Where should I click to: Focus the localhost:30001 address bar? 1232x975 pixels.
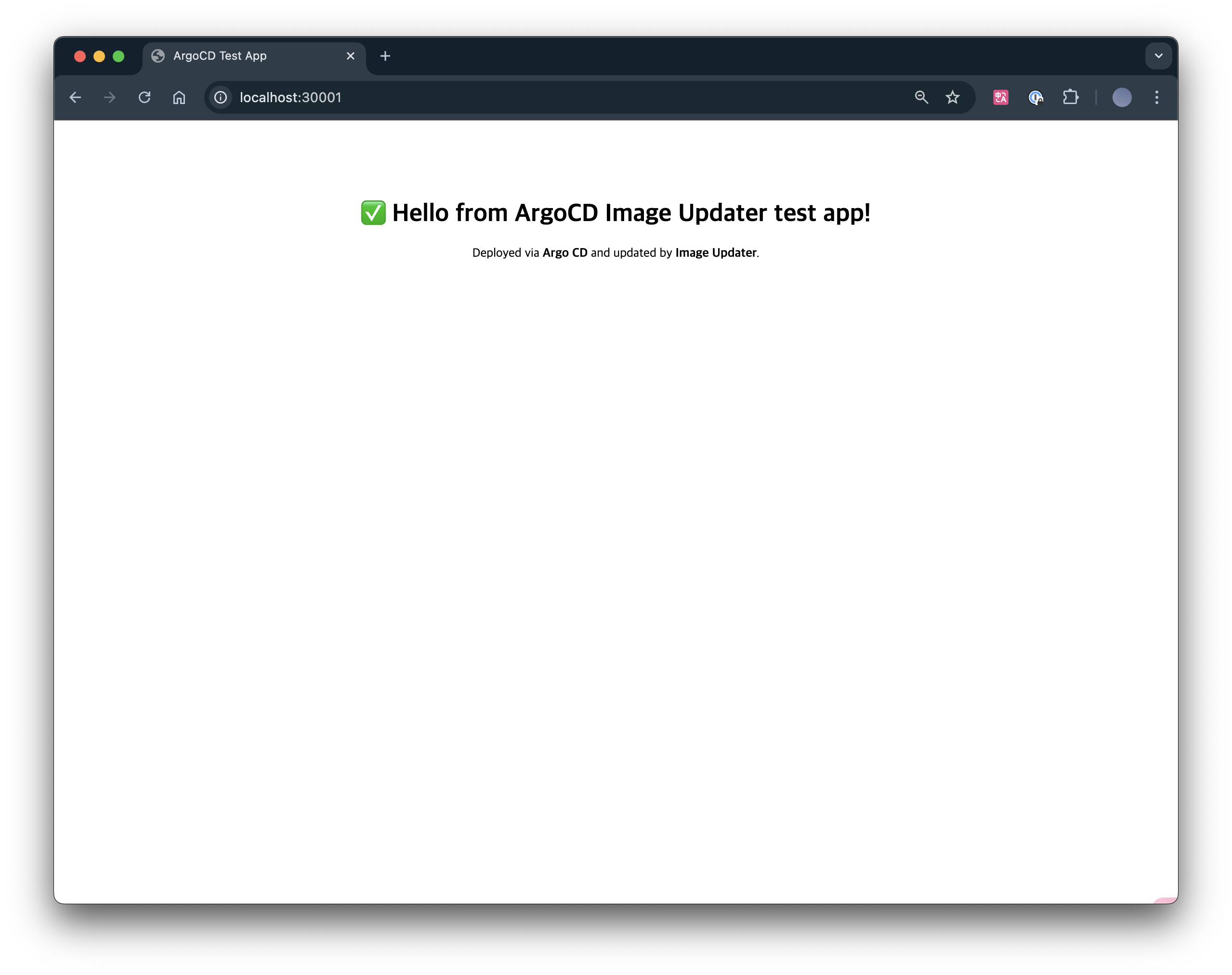click(x=513, y=98)
